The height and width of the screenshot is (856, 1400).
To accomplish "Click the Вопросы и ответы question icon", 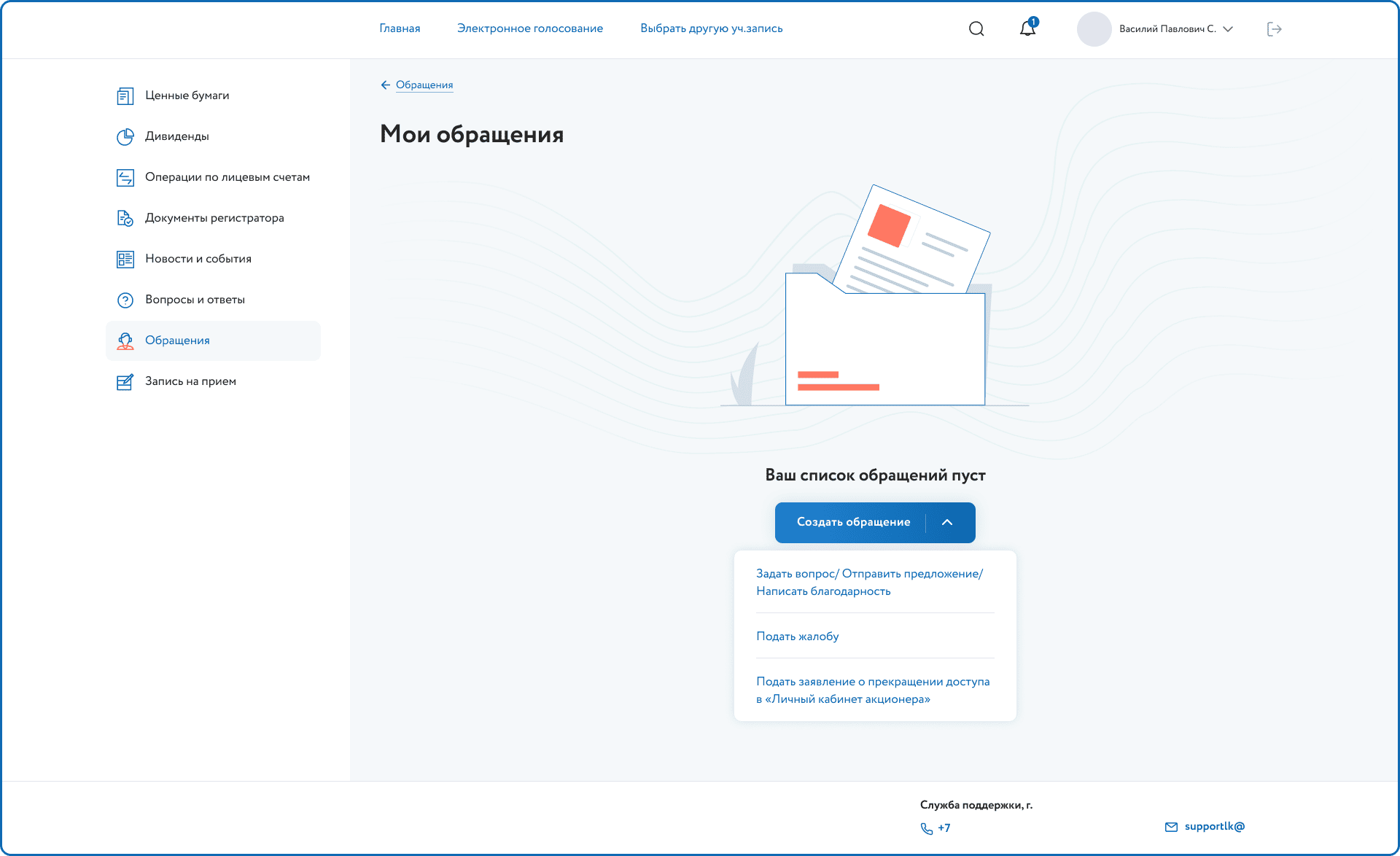I will (x=125, y=300).
